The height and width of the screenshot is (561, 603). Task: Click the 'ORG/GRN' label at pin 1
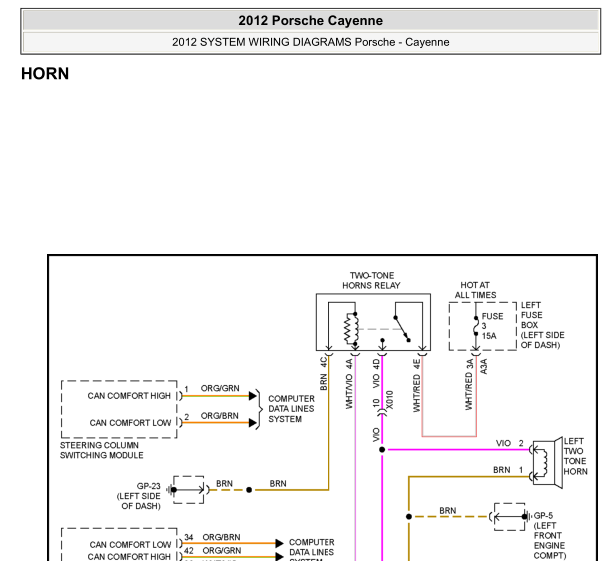220,388
